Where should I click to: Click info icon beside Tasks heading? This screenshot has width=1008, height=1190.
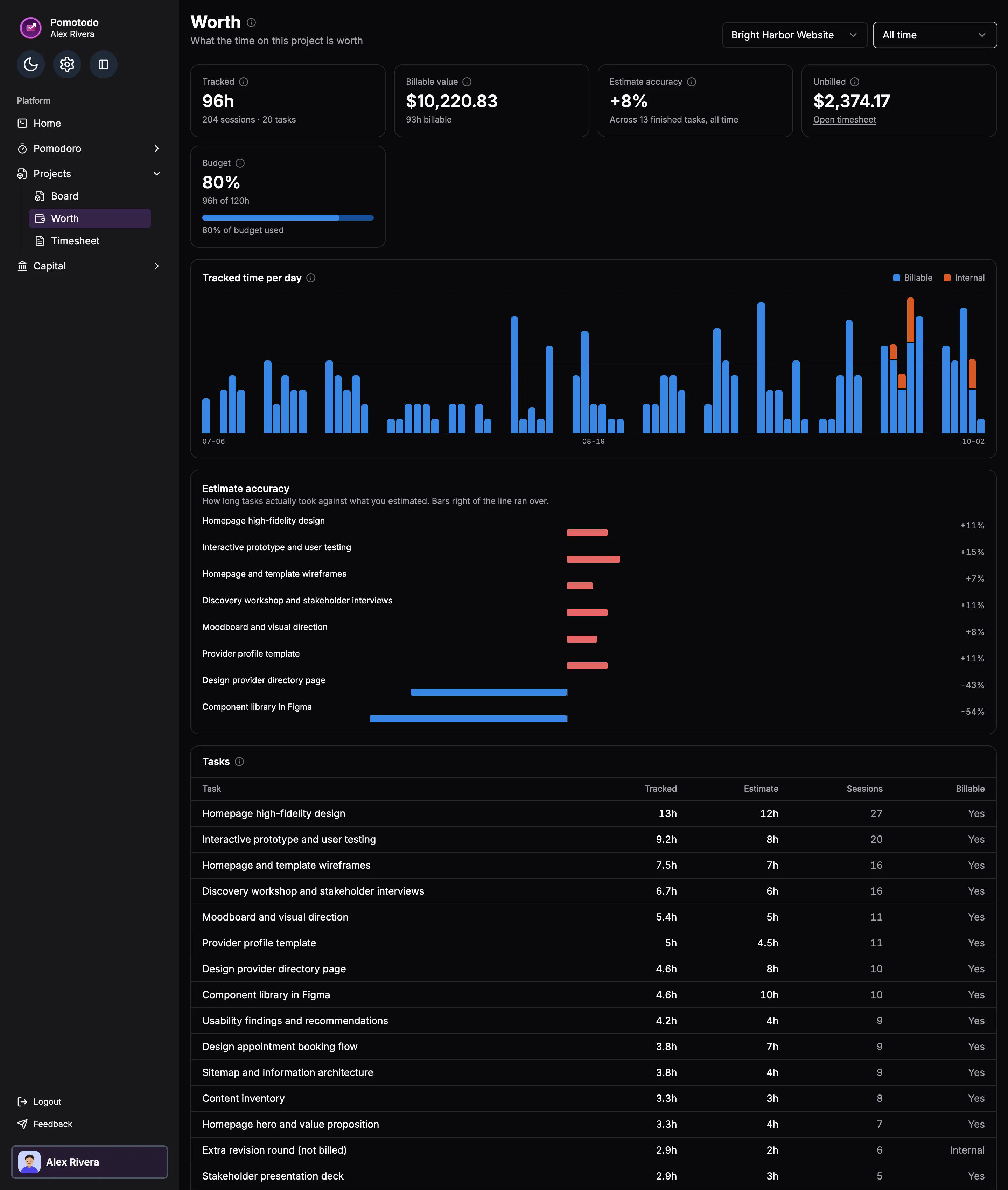click(x=239, y=762)
